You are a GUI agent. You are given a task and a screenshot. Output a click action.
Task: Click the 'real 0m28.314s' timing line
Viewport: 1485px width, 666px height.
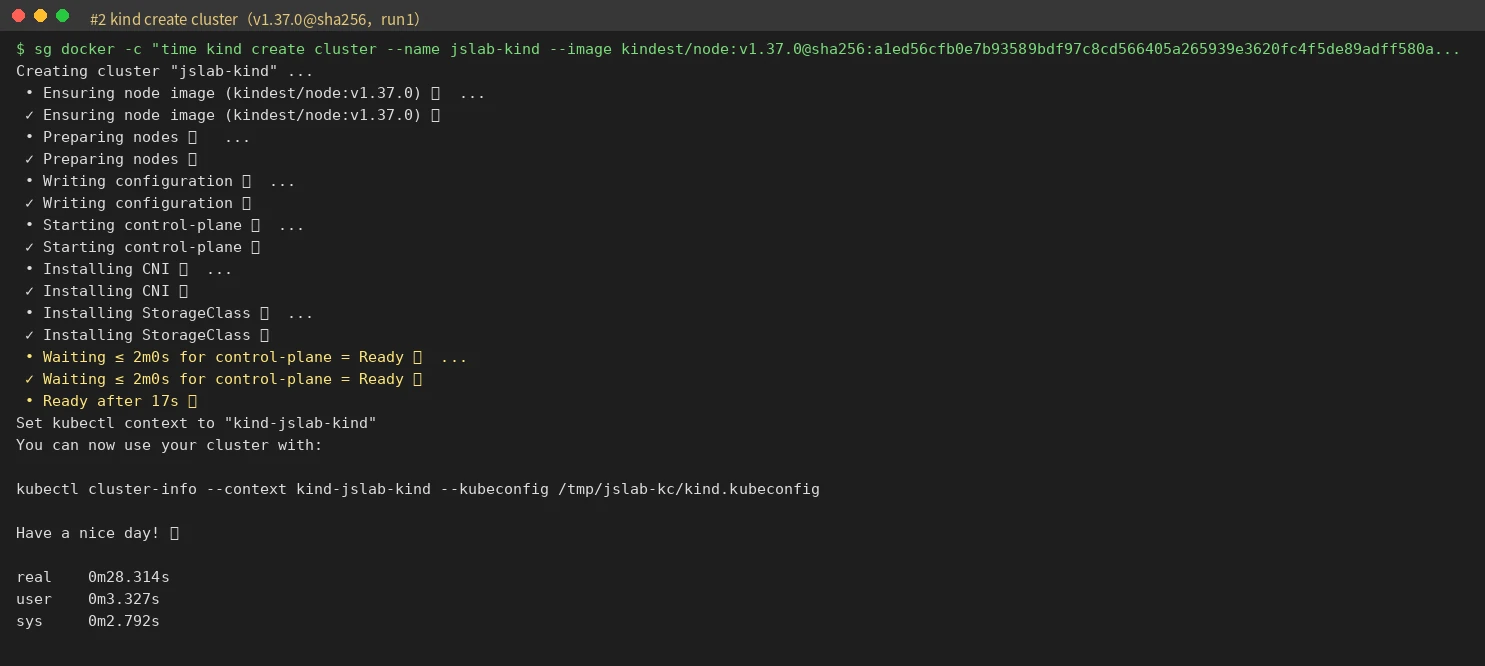93,577
